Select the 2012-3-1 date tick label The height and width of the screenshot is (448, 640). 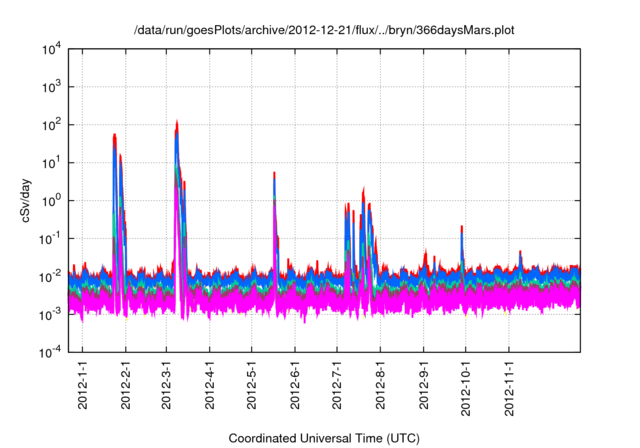click(166, 386)
